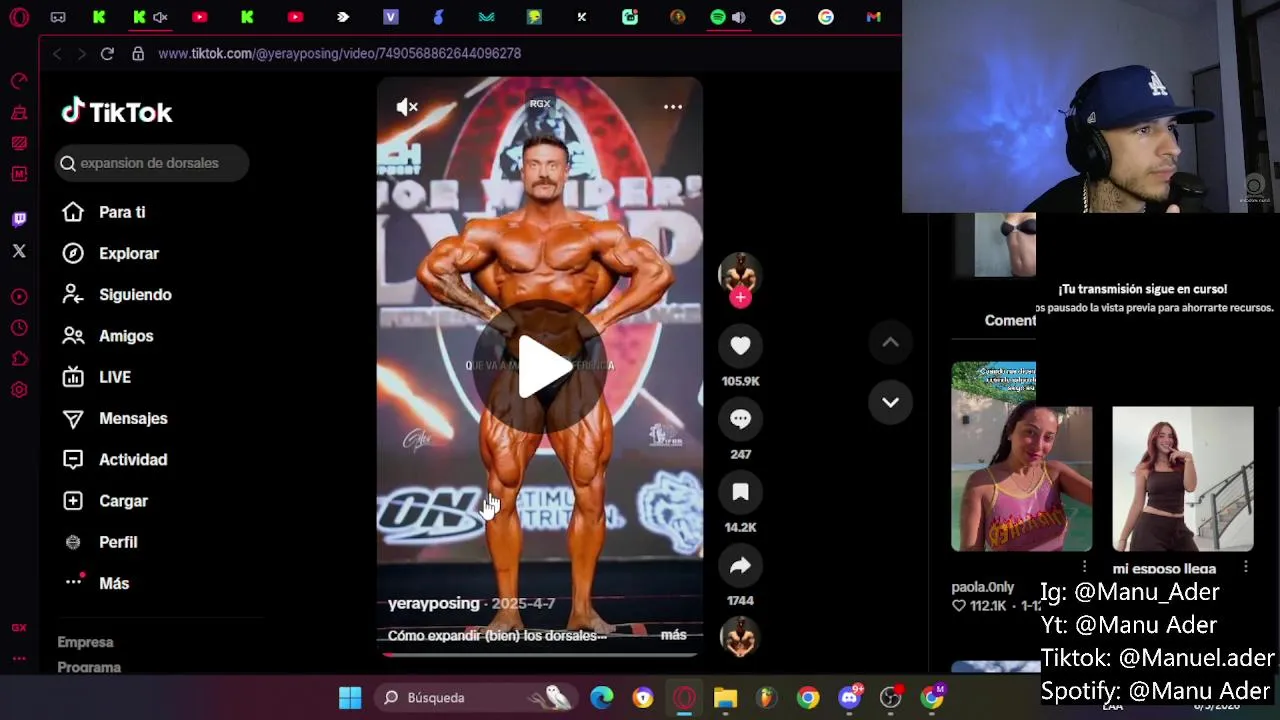Viewport: 1280px width, 720px height.
Task: Switch to the Gmail tab
Action: 873,17
